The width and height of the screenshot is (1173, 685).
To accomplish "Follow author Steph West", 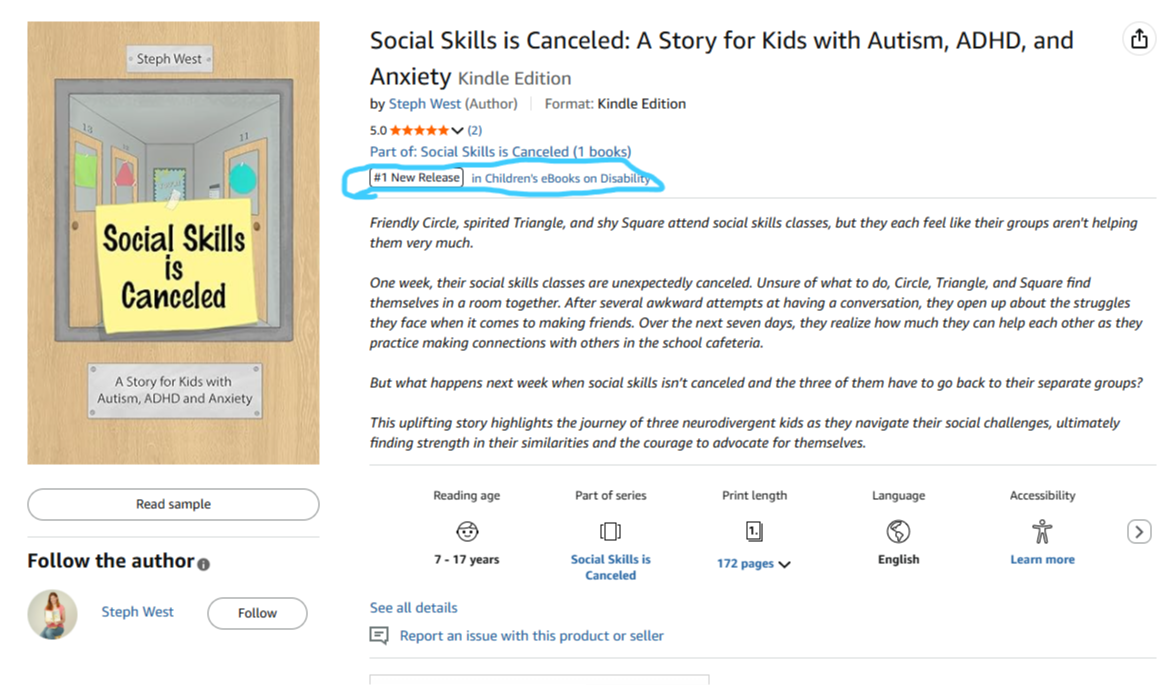I will pyautogui.click(x=257, y=613).
